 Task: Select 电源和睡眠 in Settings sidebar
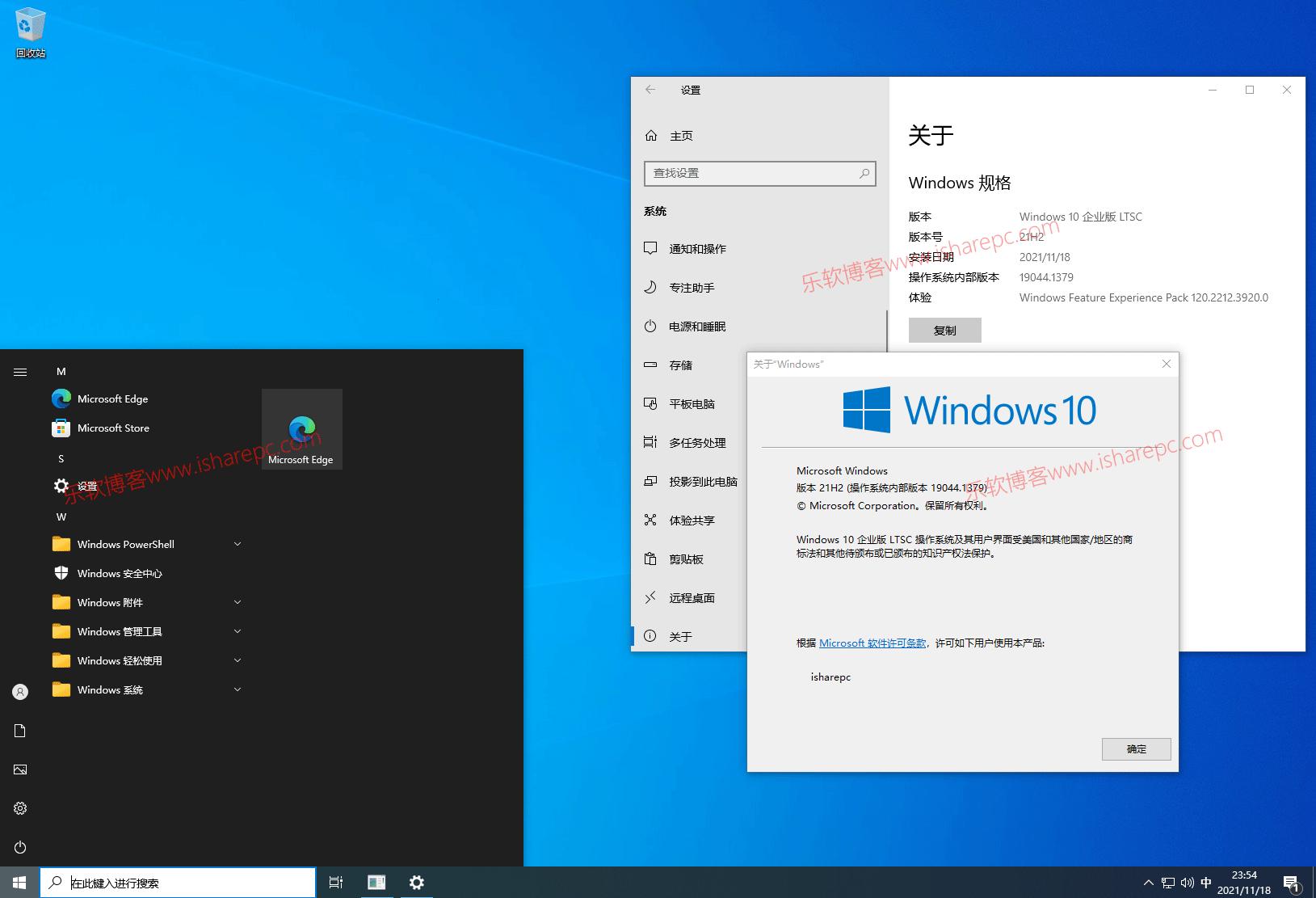pyautogui.click(x=759, y=327)
